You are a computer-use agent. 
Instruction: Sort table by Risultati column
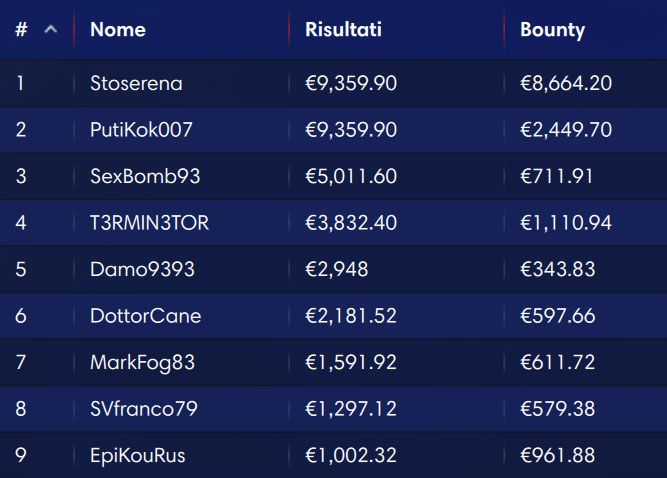click(x=343, y=29)
